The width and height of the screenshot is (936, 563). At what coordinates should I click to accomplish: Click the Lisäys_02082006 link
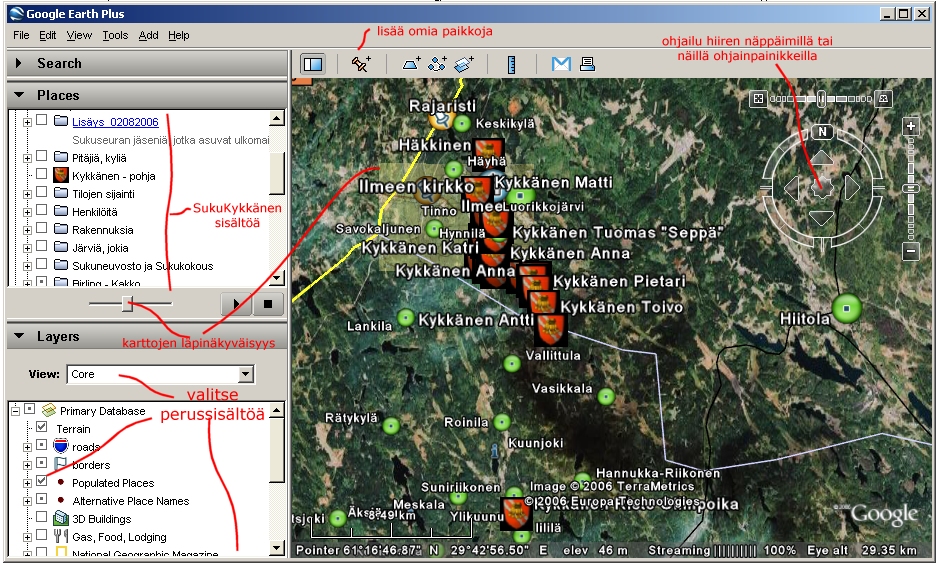click(x=115, y=122)
